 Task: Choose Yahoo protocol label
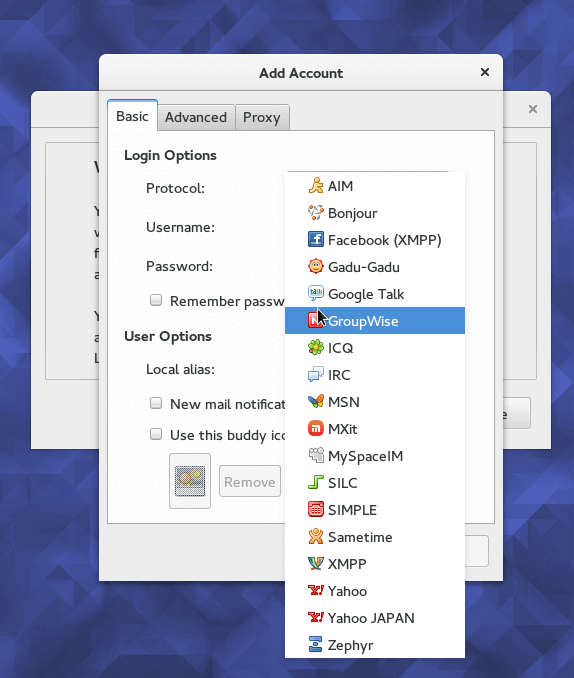click(347, 591)
